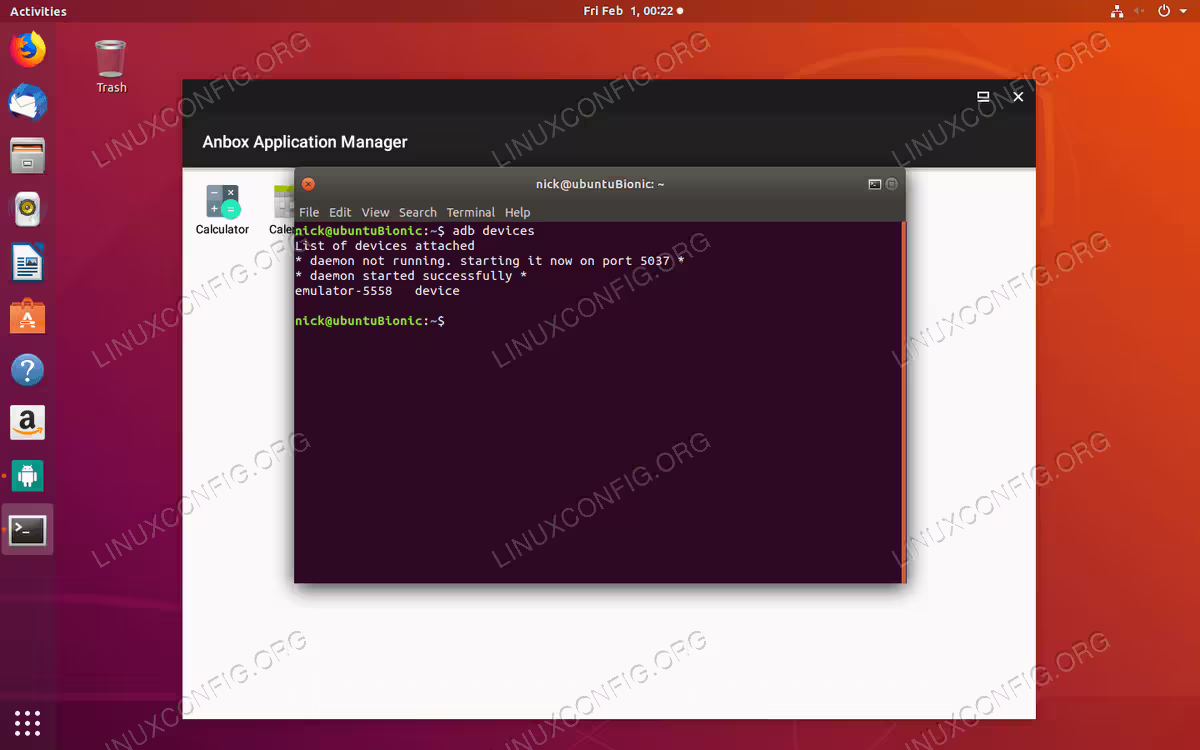Click the terminal vertical scrollbar
The width and height of the screenshot is (1200, 750).
903,401
